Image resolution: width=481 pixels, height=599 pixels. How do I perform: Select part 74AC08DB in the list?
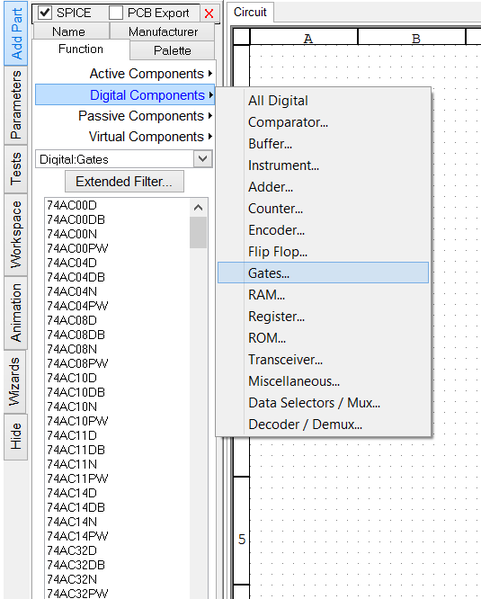point(76,335)
